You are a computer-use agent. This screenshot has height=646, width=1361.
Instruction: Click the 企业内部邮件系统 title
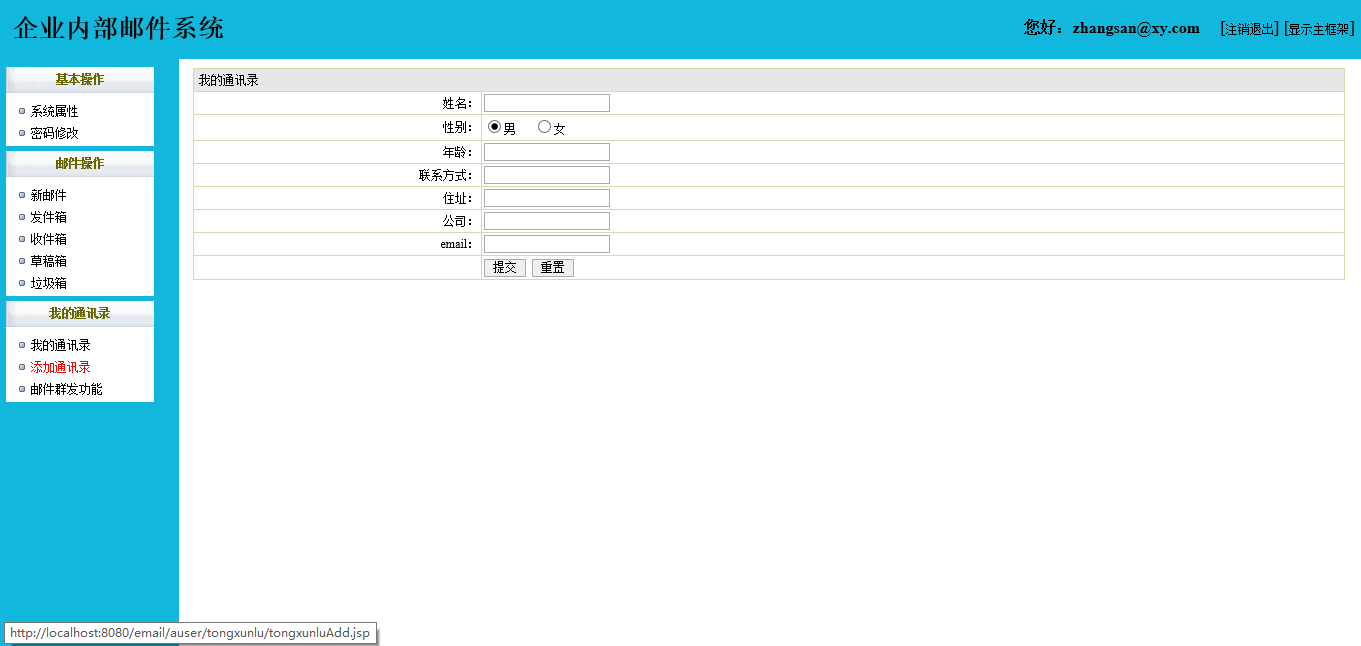pyautogui.click(x=119, y=28)
